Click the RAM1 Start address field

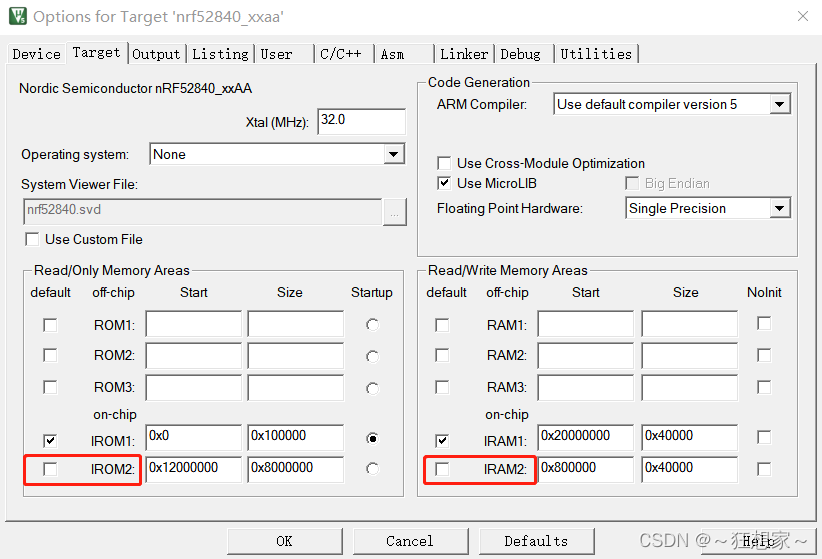(586, 324)
